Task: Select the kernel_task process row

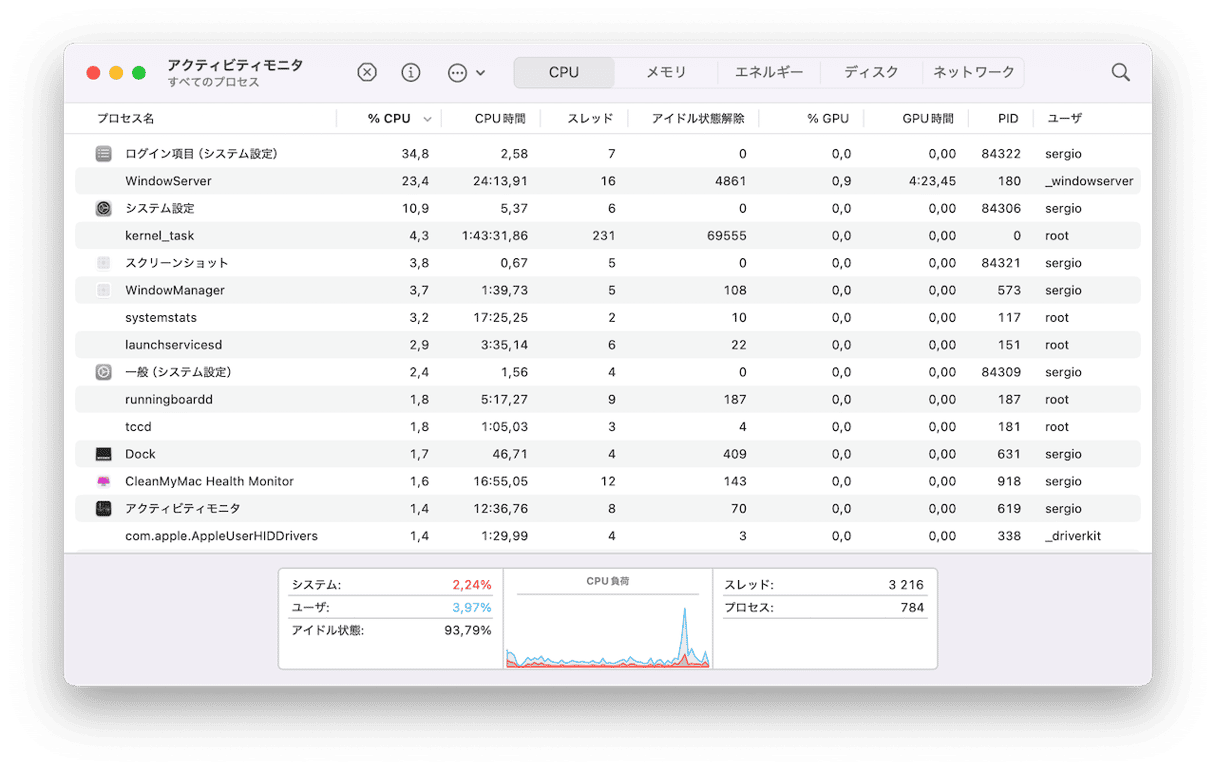Action: [160, 236]
